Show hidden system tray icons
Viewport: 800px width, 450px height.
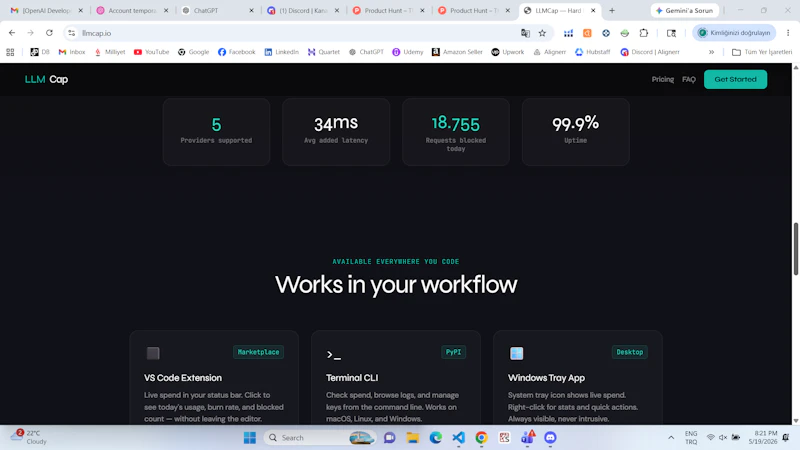point(671,438)
